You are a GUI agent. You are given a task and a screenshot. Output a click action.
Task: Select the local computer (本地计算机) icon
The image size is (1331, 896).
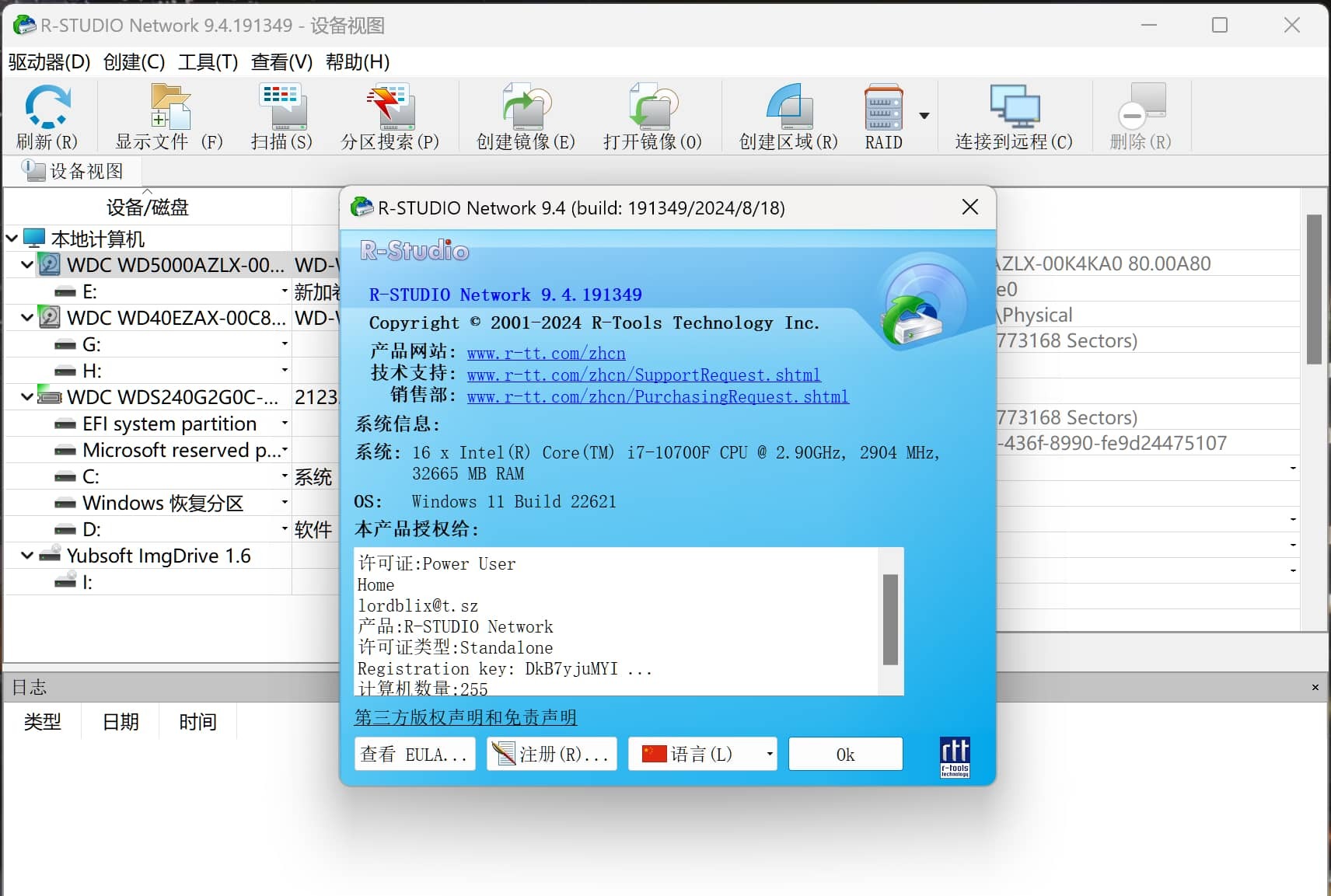[x=34, y=238]
